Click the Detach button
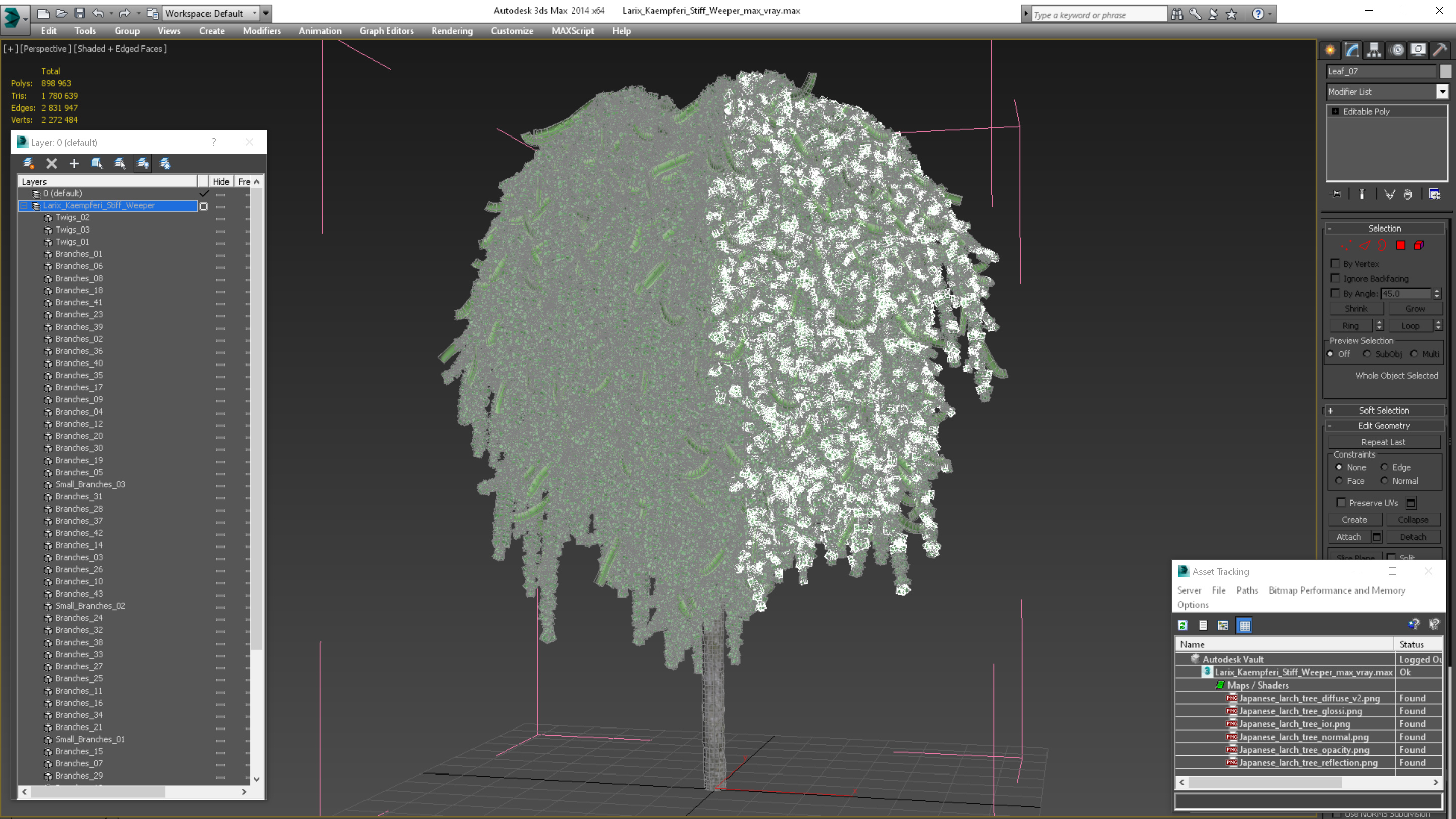Viewport: 1456px width, 819px height. click(x=1413, y=537)
